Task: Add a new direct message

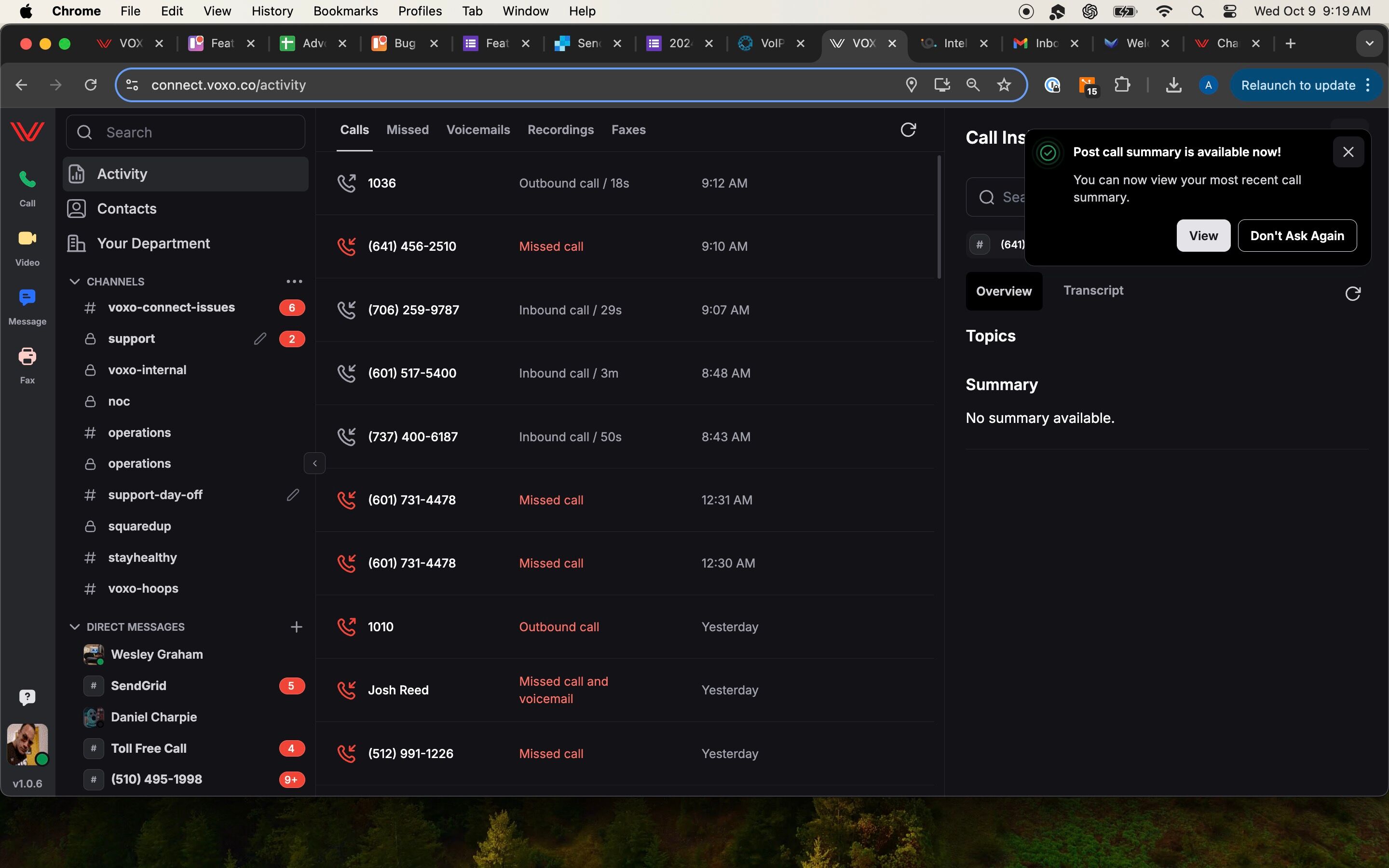Action: [296, 627]
